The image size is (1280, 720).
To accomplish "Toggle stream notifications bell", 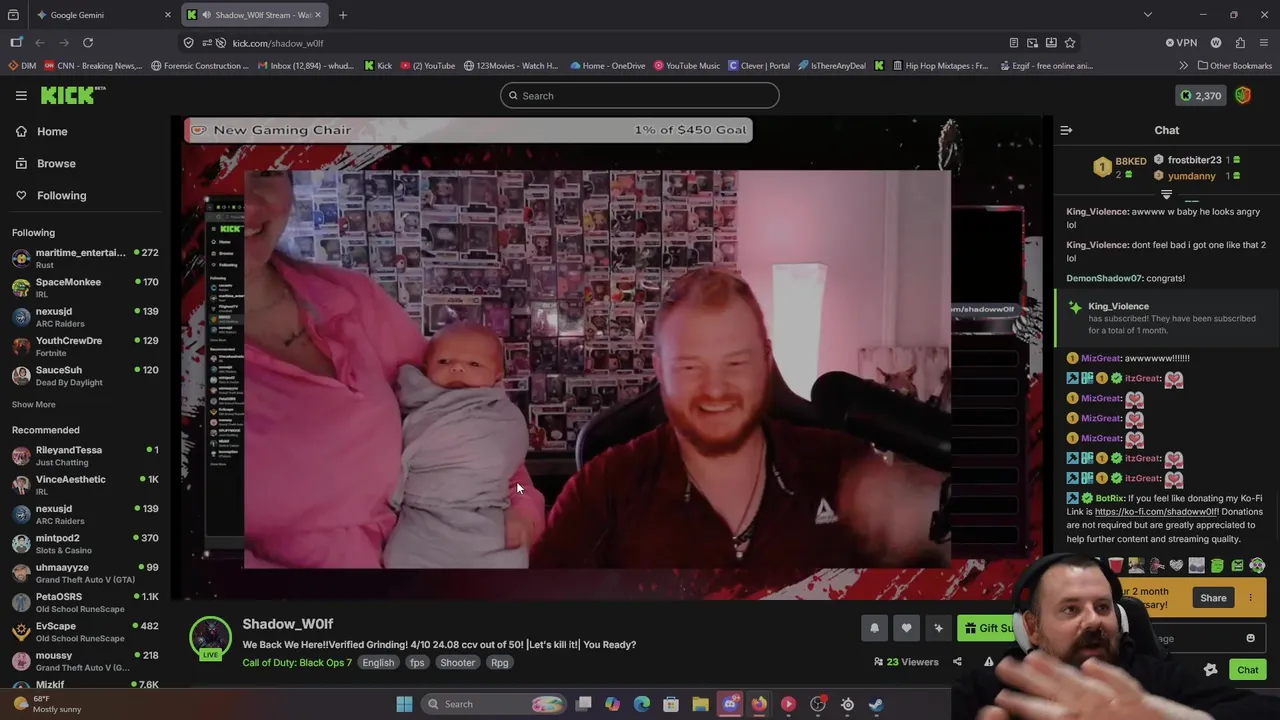I will (x=874, y=628).
